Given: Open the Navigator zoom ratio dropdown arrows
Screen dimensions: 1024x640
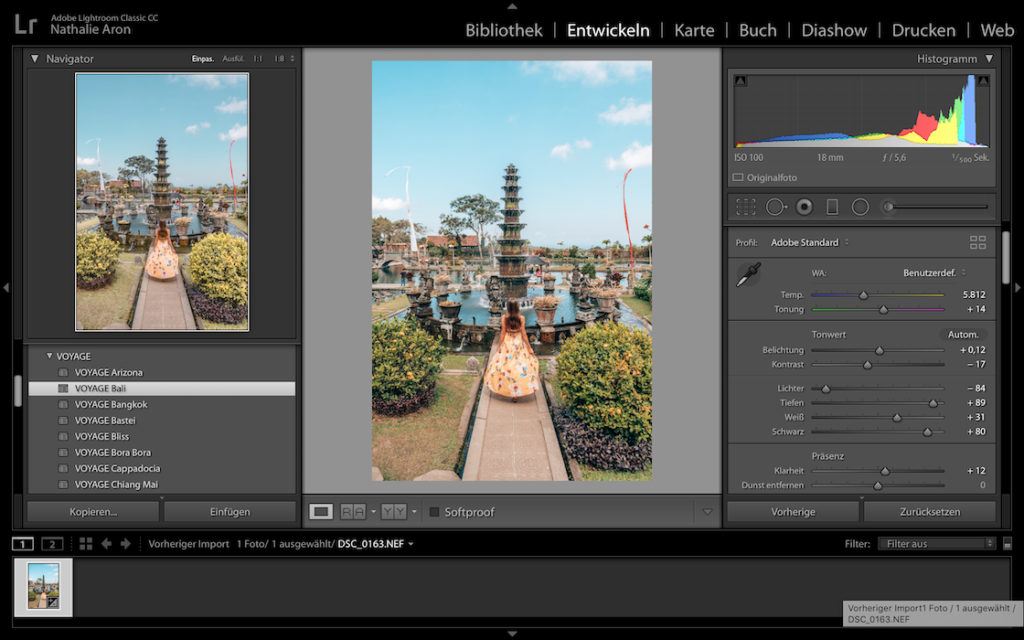Looking at the screenshot, I should [292, 58].
